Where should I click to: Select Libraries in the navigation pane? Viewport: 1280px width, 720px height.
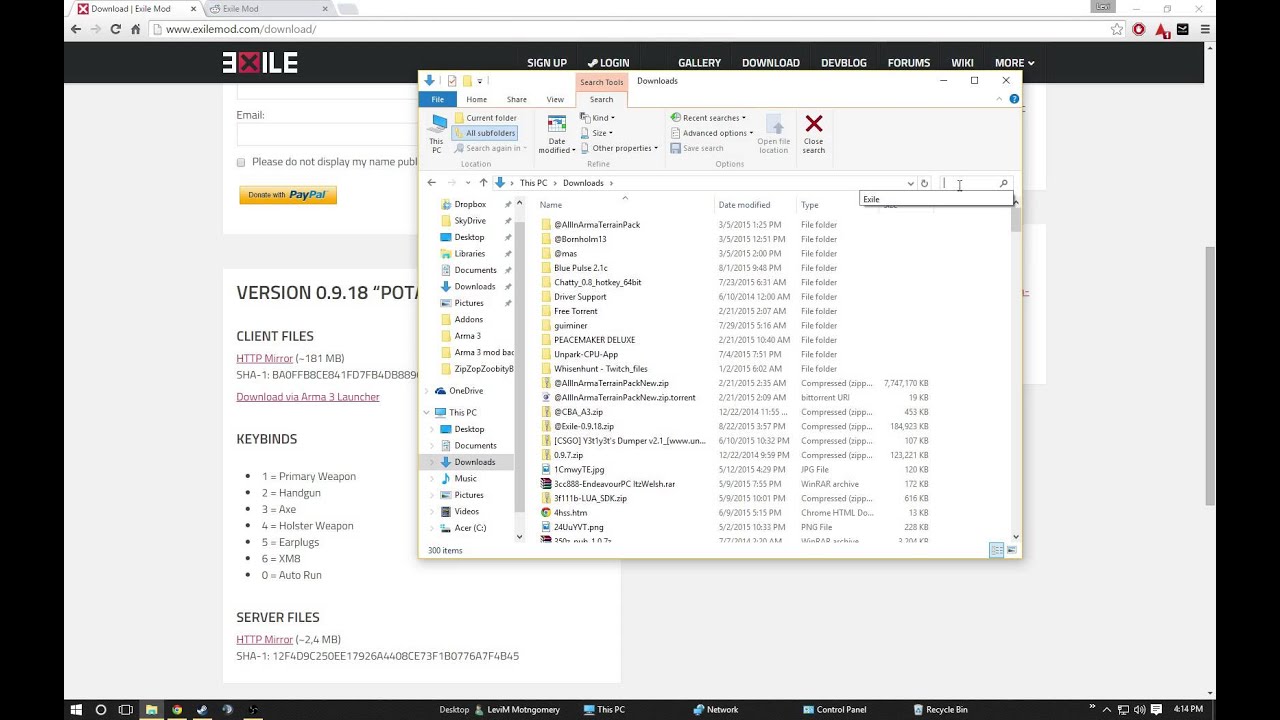click(x=469, y=253)
